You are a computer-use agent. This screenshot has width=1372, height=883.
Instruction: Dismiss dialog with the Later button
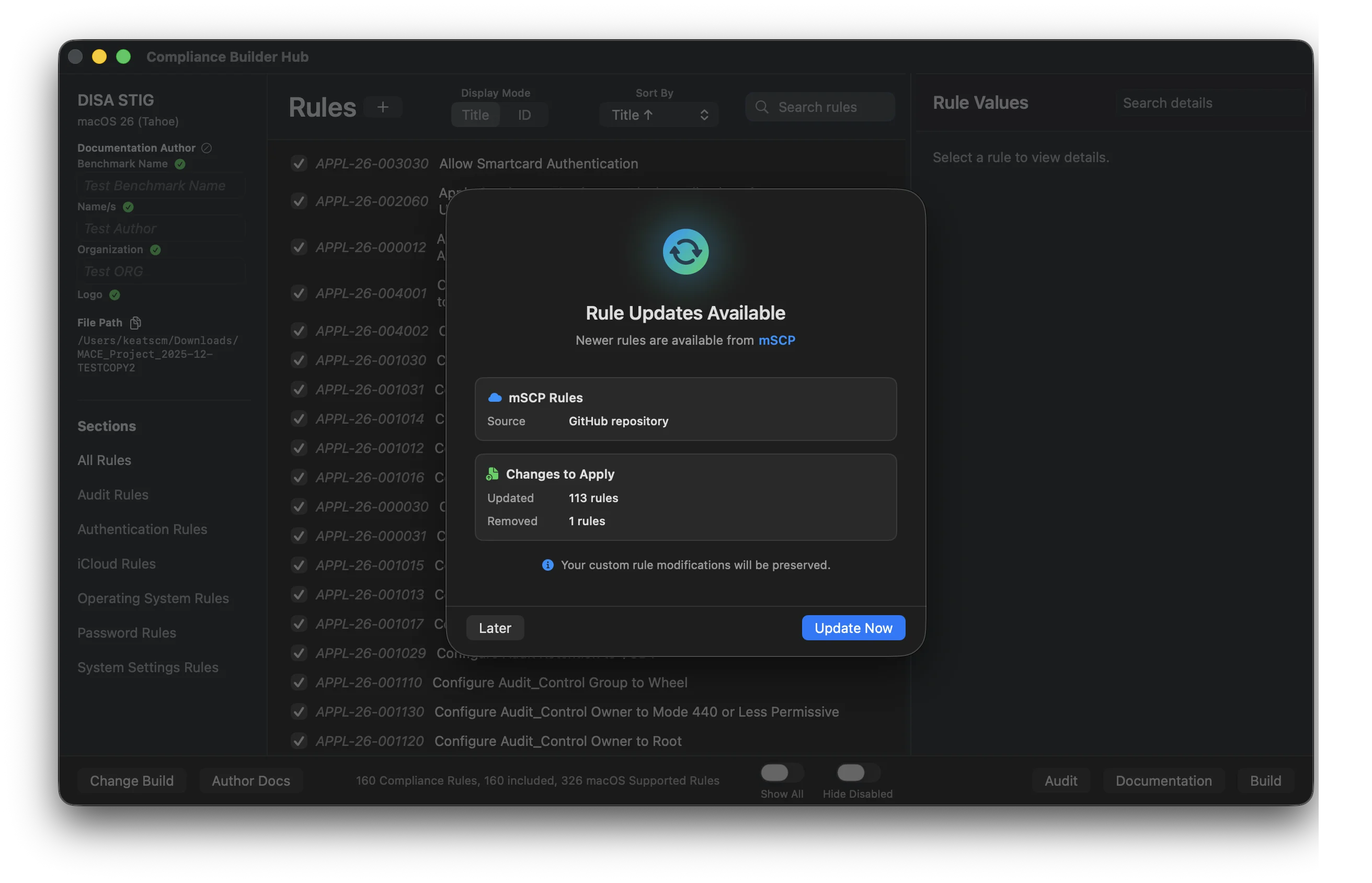(x=495, y=628)
